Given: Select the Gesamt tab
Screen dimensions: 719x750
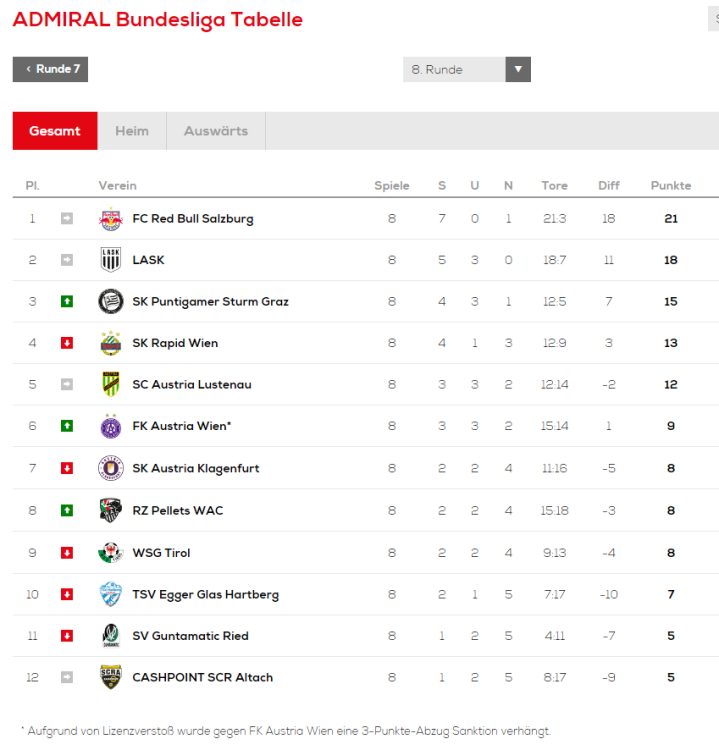Looking at the screenshot, I should (x=55, y=131).
